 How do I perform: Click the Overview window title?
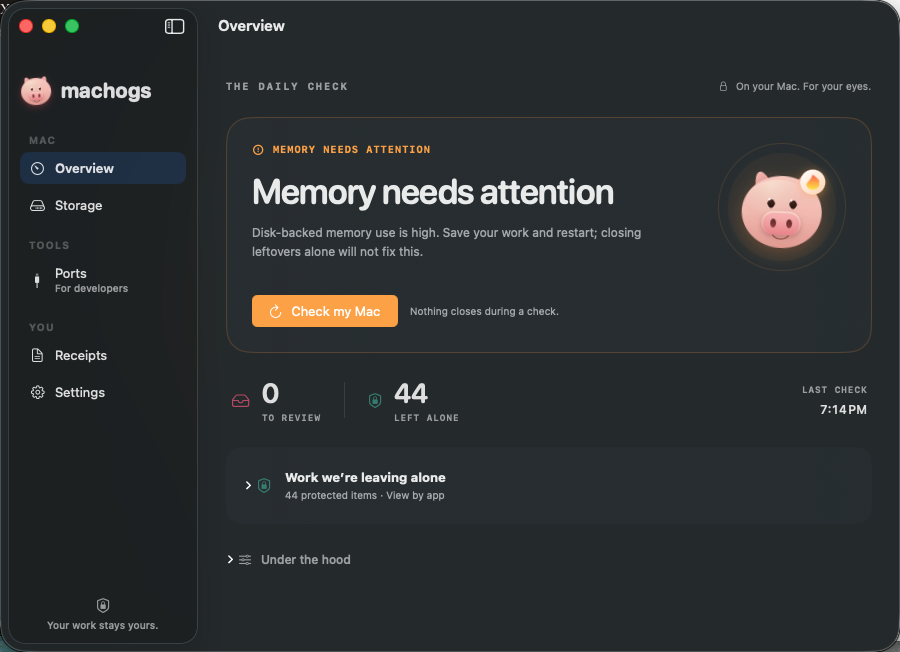pyautogui.click(x=251, y=26)
